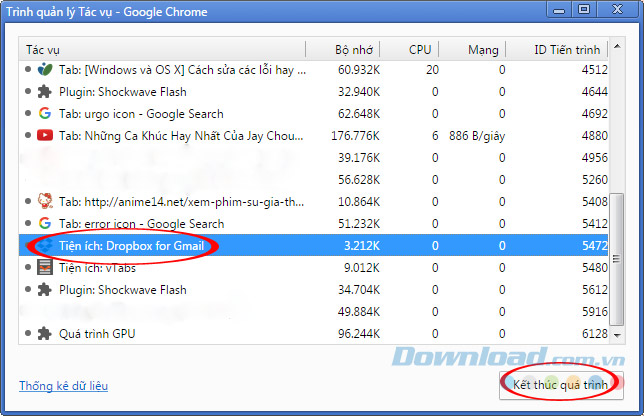Select the 'Tab: [Windows và OS X] Cách sửa các lỗi hay' row
Viewport: 644px width, 416px height.
[x=313, y=70]
